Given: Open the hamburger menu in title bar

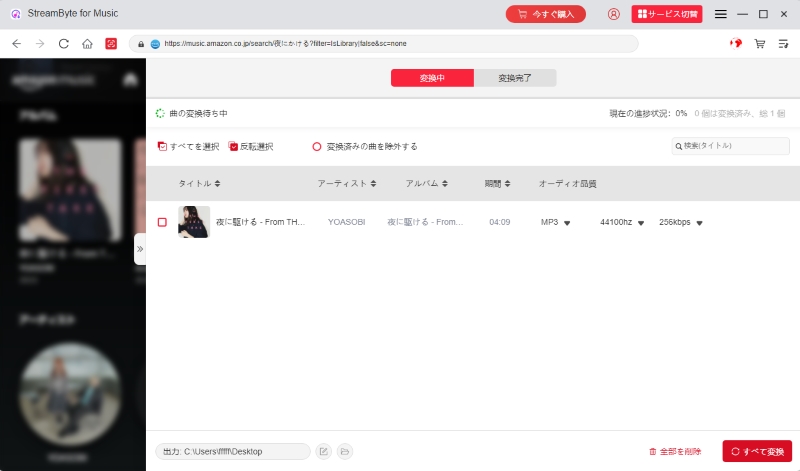Looking at the screenshot, I should click(x=720, y=14).
